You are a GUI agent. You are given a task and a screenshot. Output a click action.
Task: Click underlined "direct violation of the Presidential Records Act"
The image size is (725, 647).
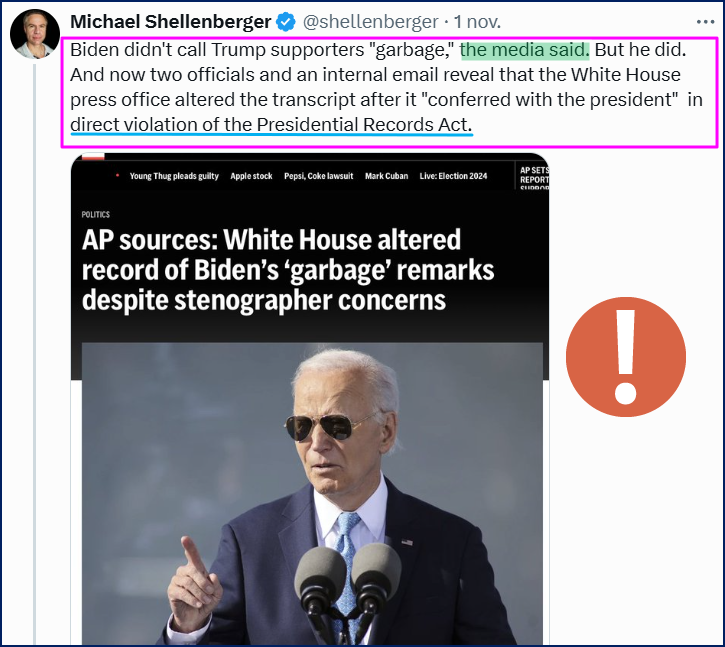pyautogui.click(x=271, y=125)
